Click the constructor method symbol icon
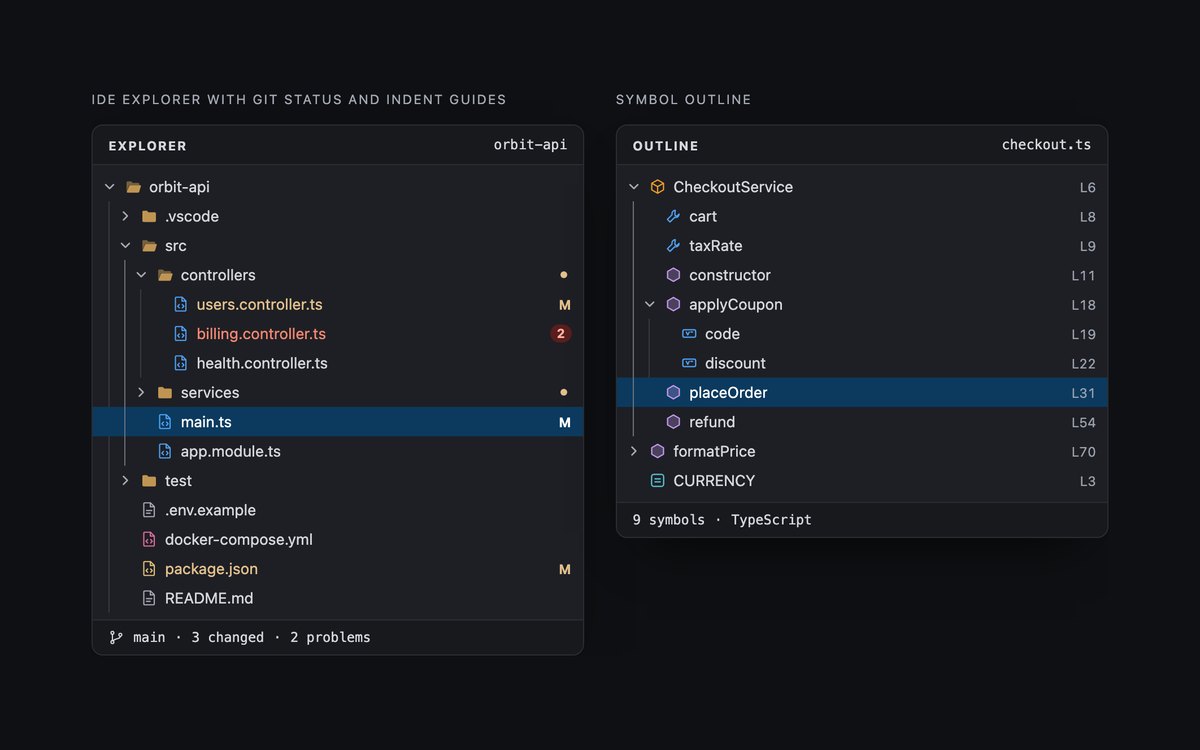Screen dimensions: 1200x750 [x=673, y=275]
